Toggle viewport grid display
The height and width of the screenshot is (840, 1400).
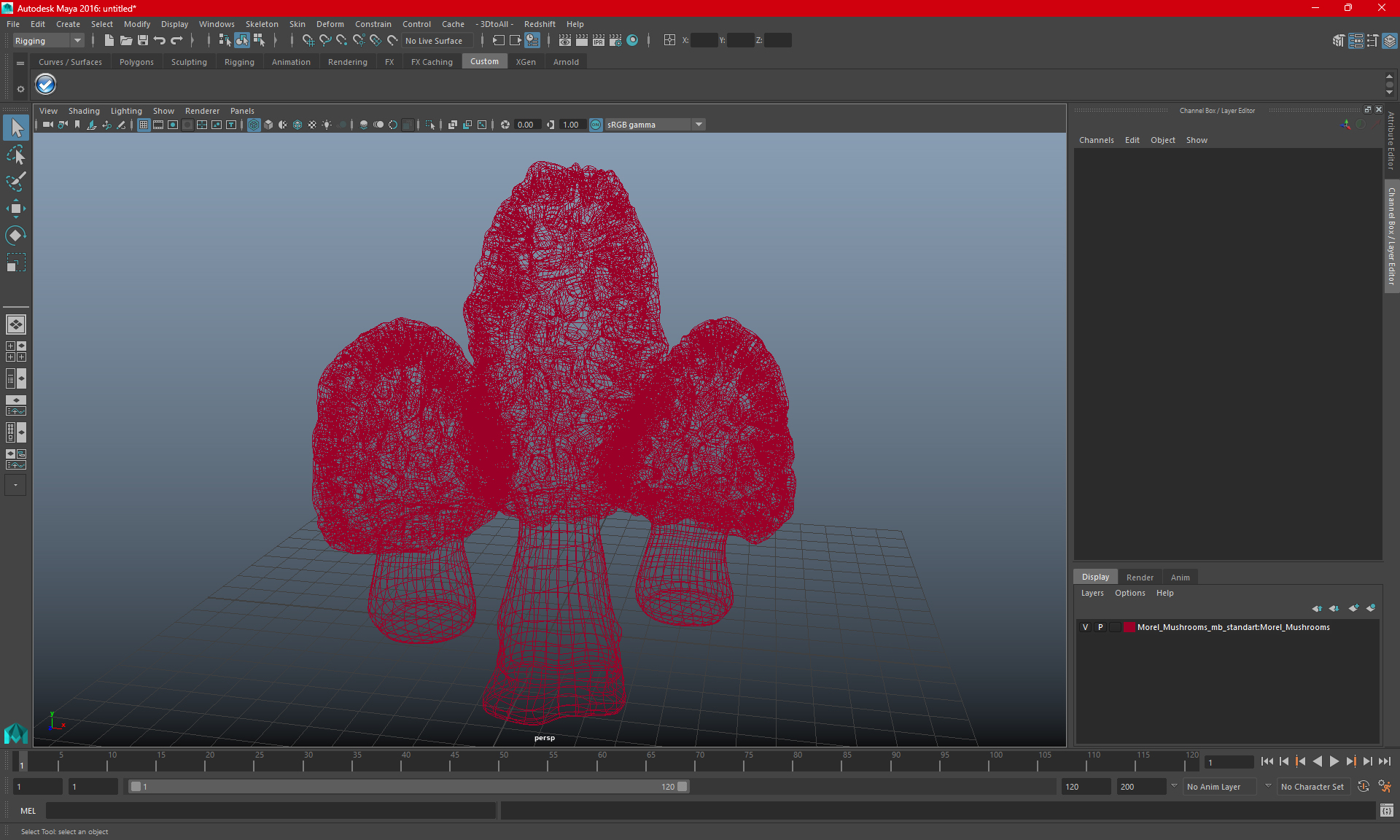(144, 125)
